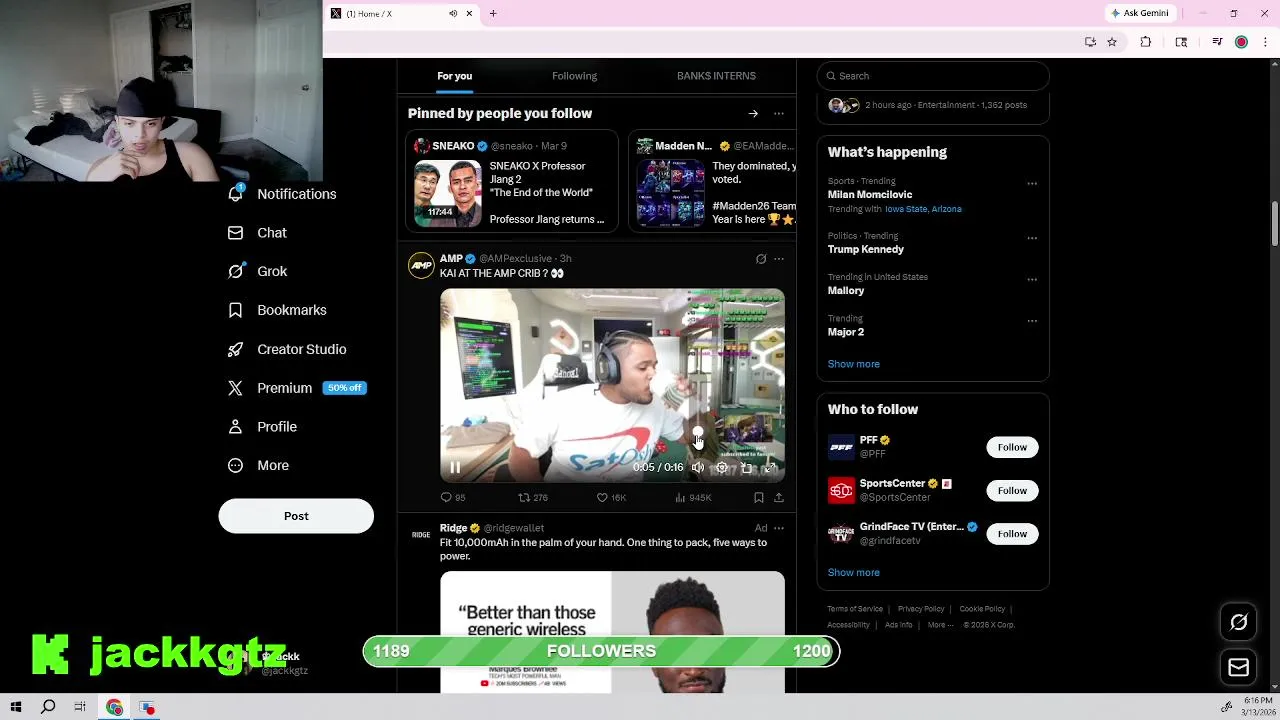1280x720 pixels.
Task: Open the browser Extensions menu
Action: point(1146,42)
